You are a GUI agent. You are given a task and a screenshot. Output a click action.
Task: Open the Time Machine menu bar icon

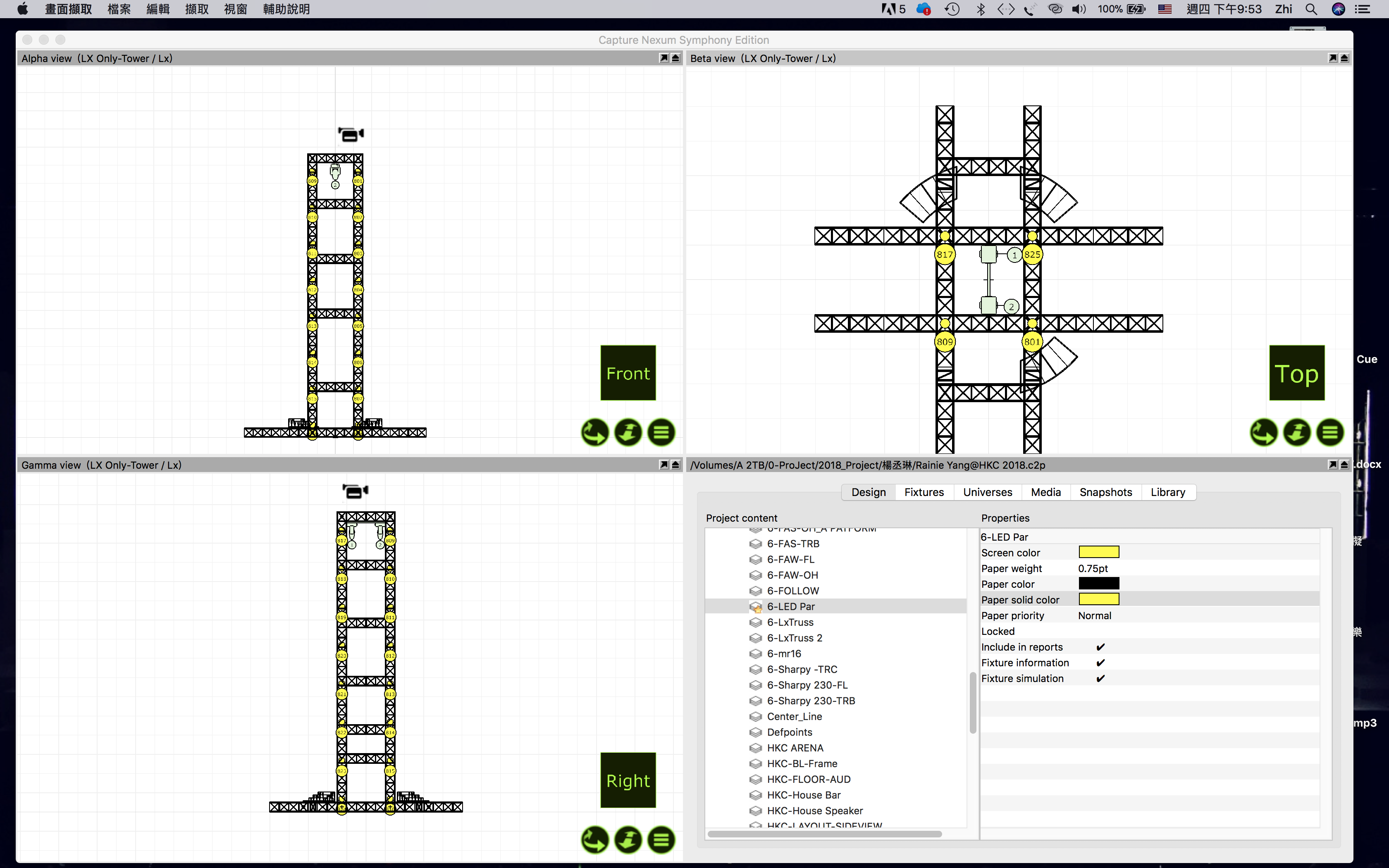[x=952, y=9]
